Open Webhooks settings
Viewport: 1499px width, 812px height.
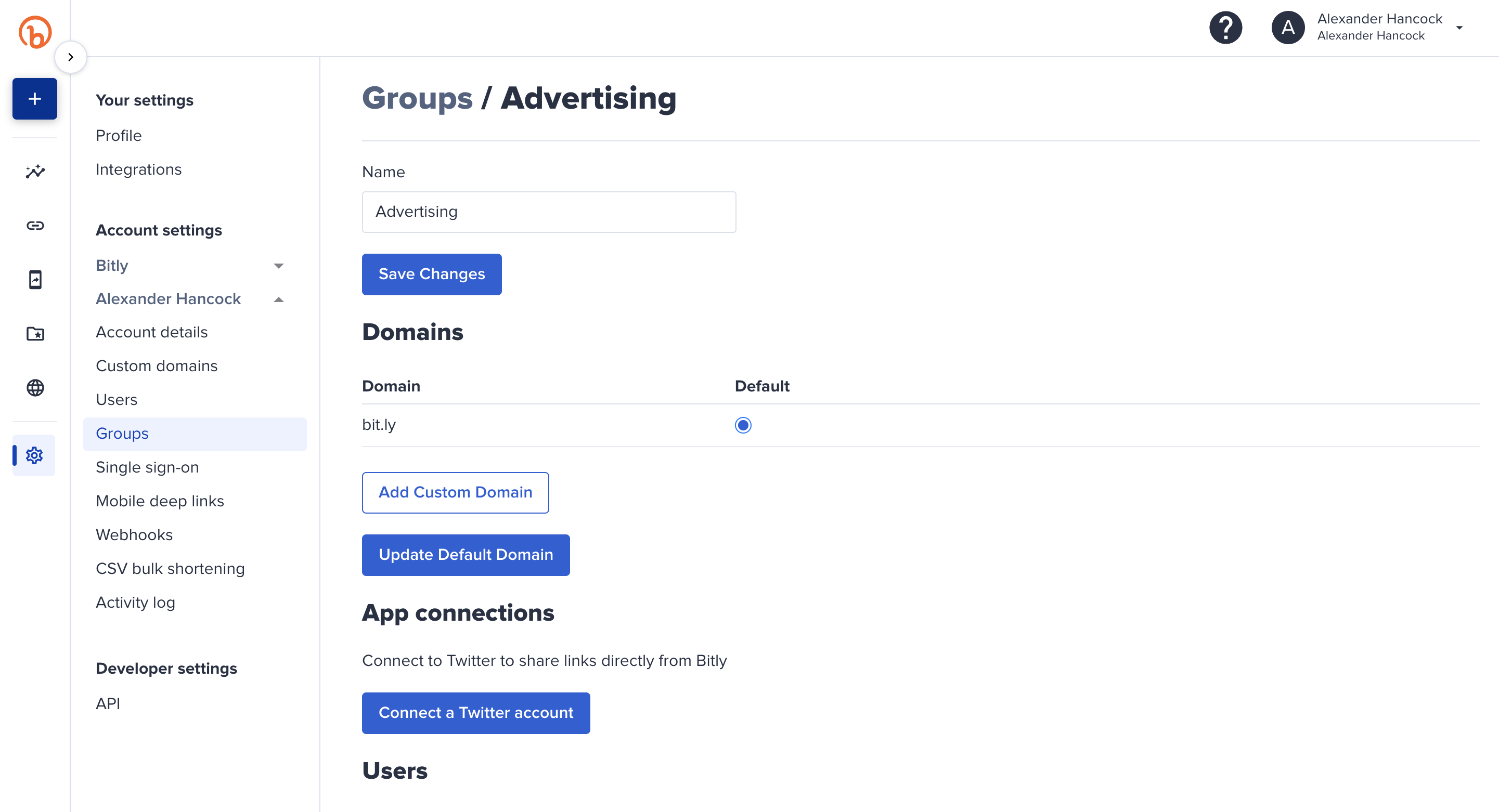134,534
